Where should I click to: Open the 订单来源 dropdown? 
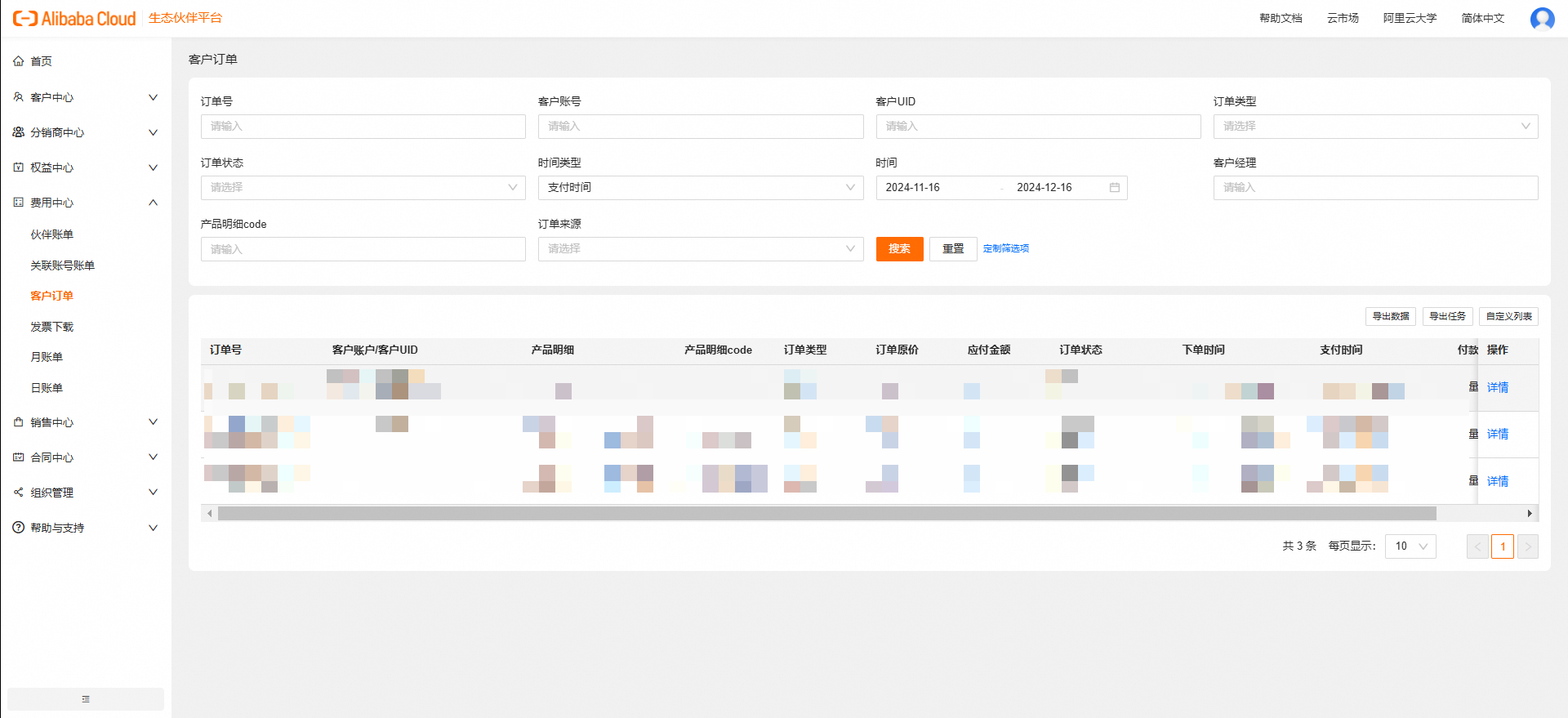pos(701,249)
